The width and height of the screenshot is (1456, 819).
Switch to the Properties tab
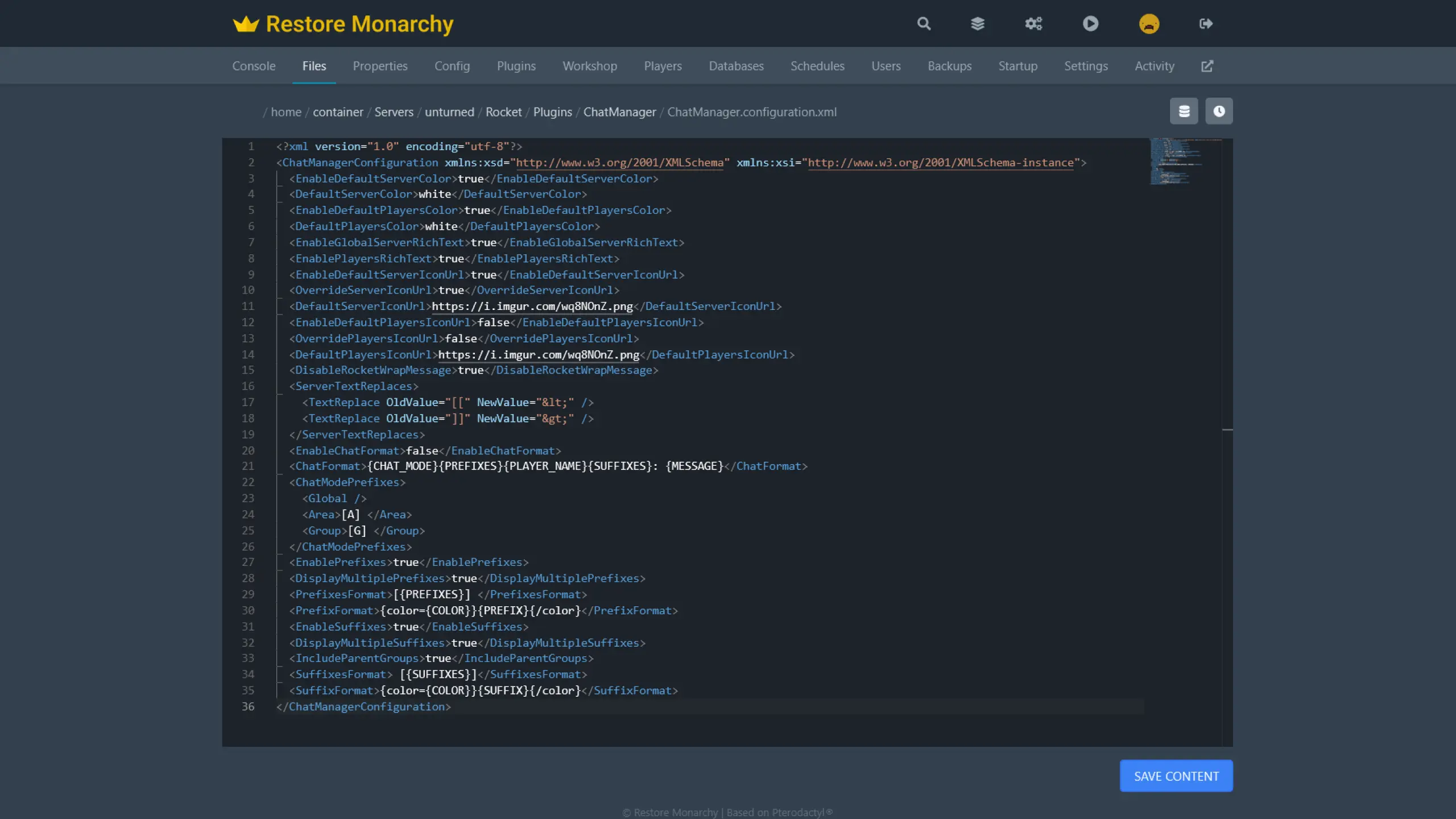click(x=380, y=66)
